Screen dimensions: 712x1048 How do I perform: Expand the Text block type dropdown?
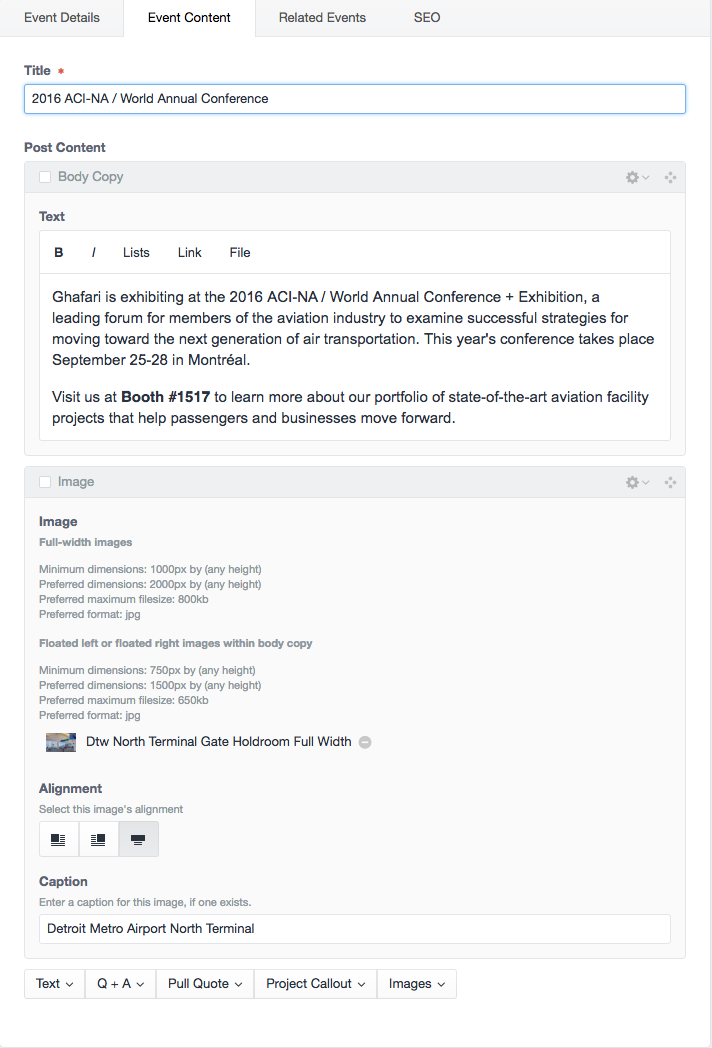[x=55, y=984]
